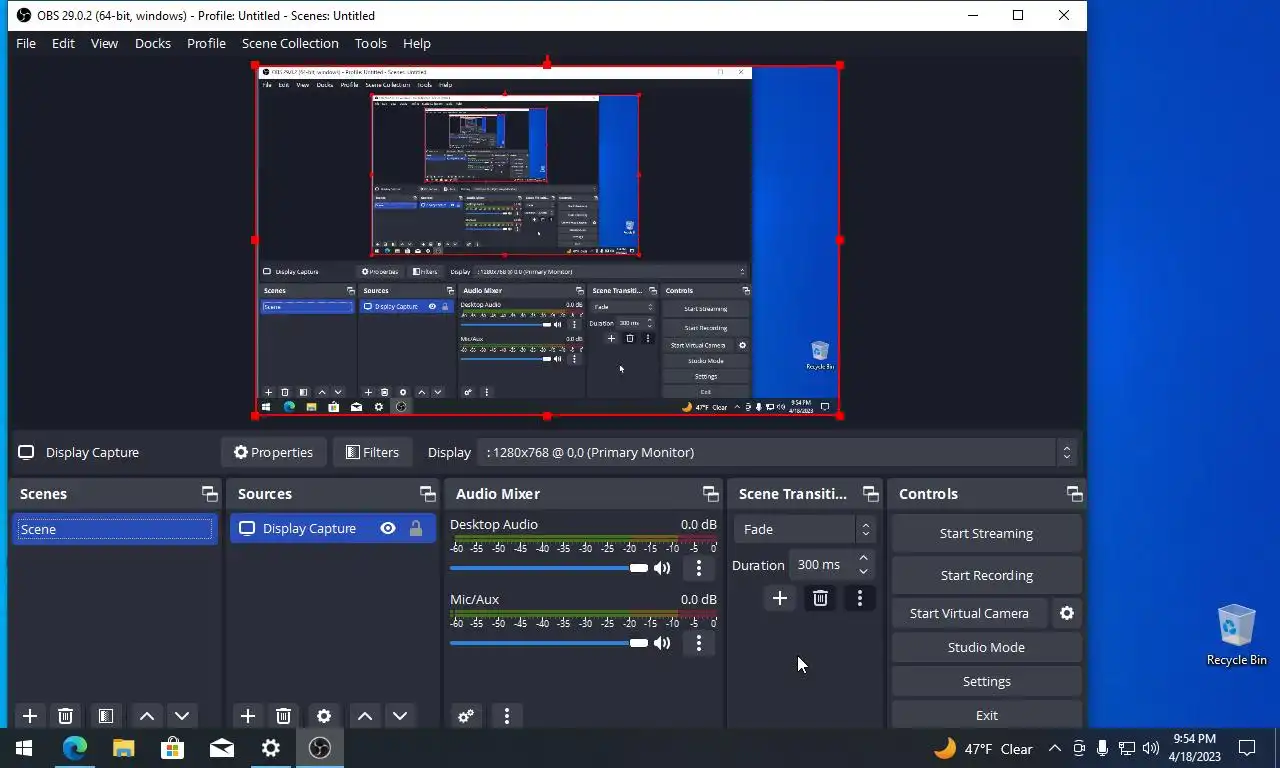1280x768 pixels.
Task: Delete scene transition with trash icon
Action: 821,598
